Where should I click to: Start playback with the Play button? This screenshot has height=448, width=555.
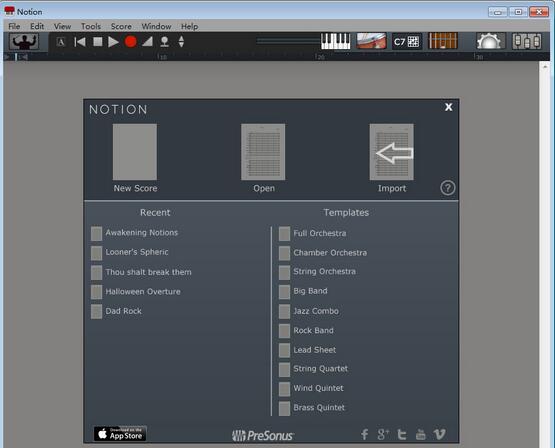click(113, 42)
